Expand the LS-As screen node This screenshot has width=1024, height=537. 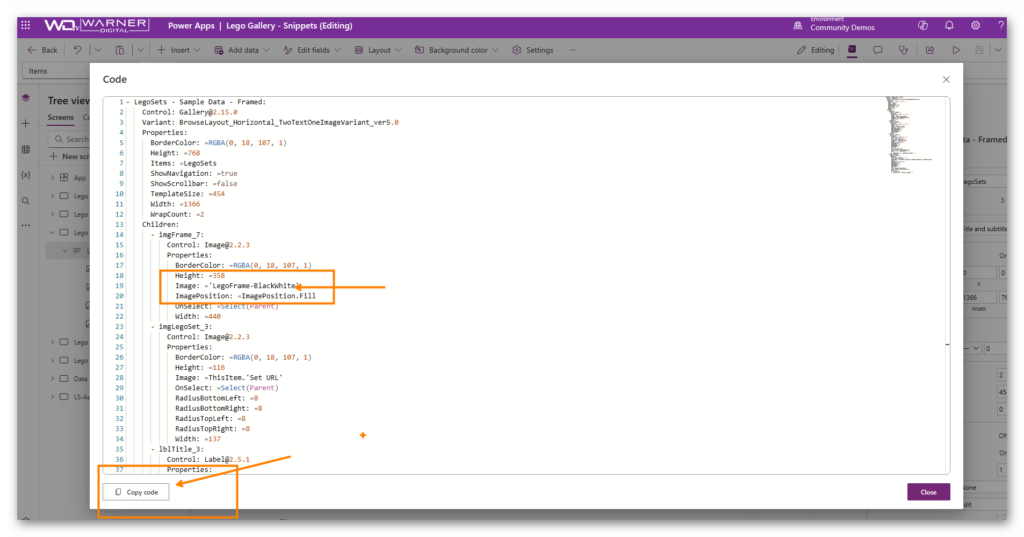pyautogui.click(x=52, y=397)
